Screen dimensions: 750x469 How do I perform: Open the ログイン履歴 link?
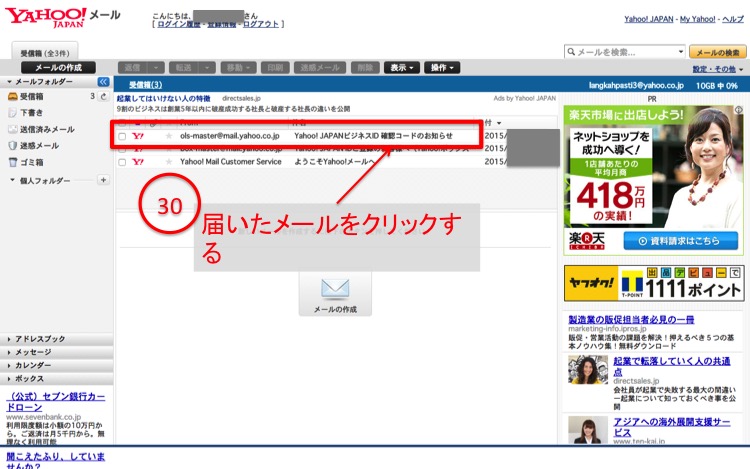(x=179, y=24)
